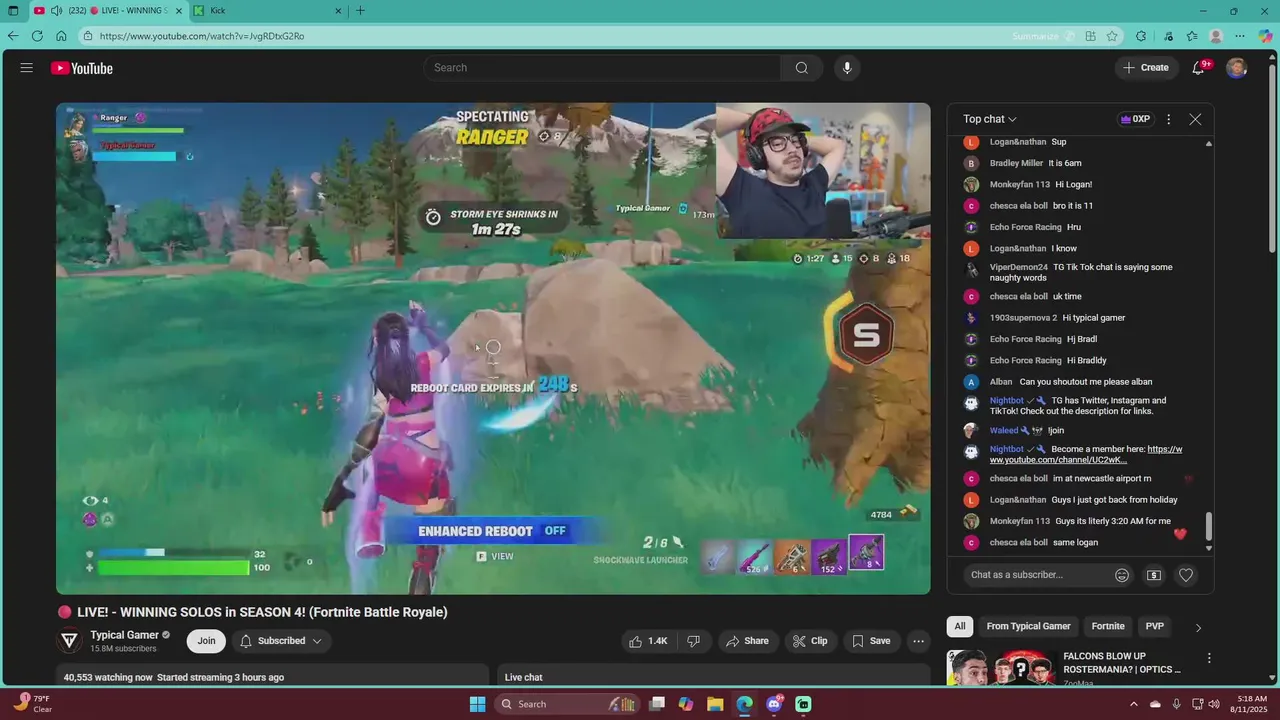The height and width of the screenshot is (720, 1280).
Task: Select the All filter chip
Action: click(x=960, y=627)
